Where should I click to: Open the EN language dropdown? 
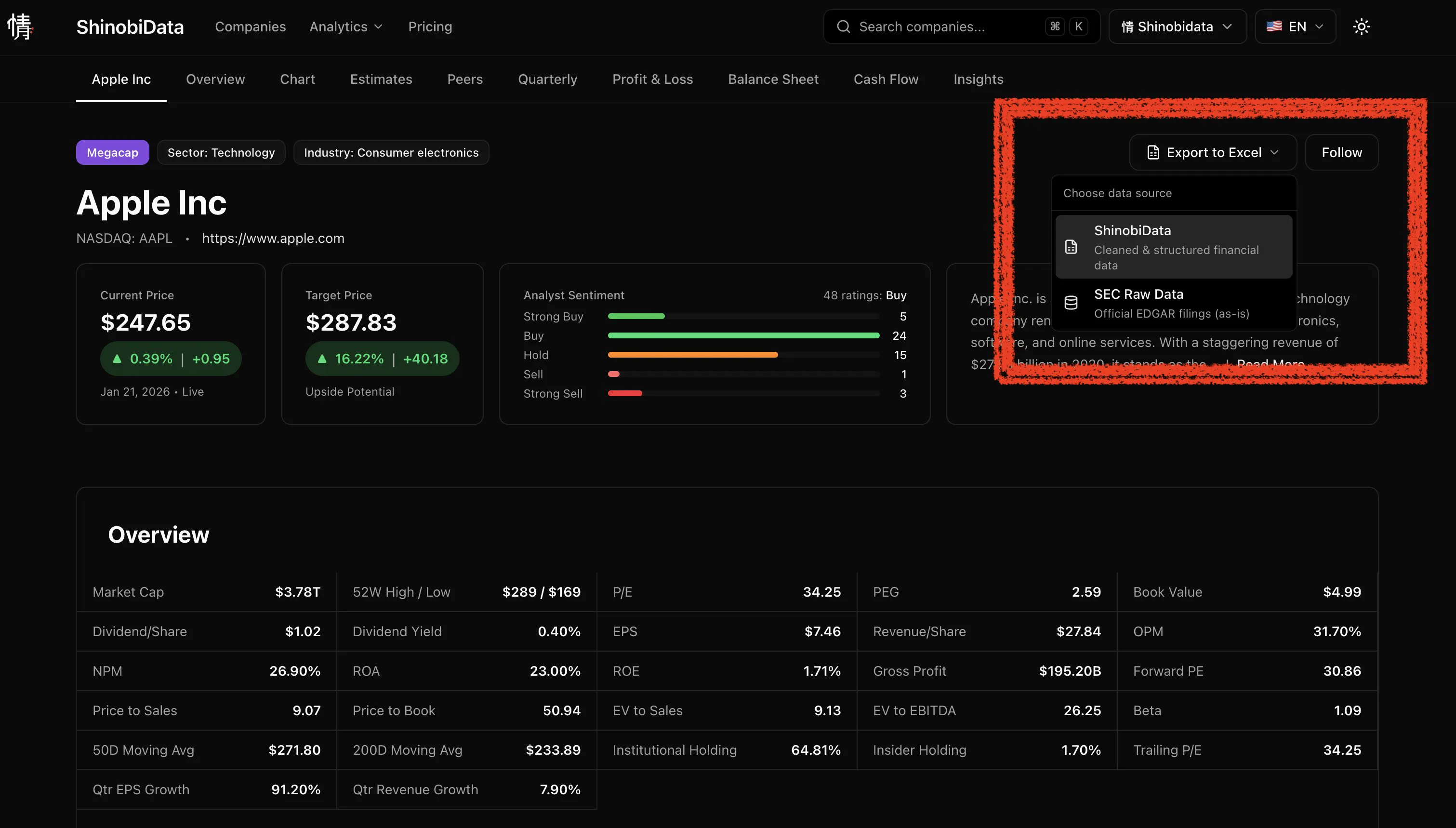pyautogui.click(x=1295, y=26)
